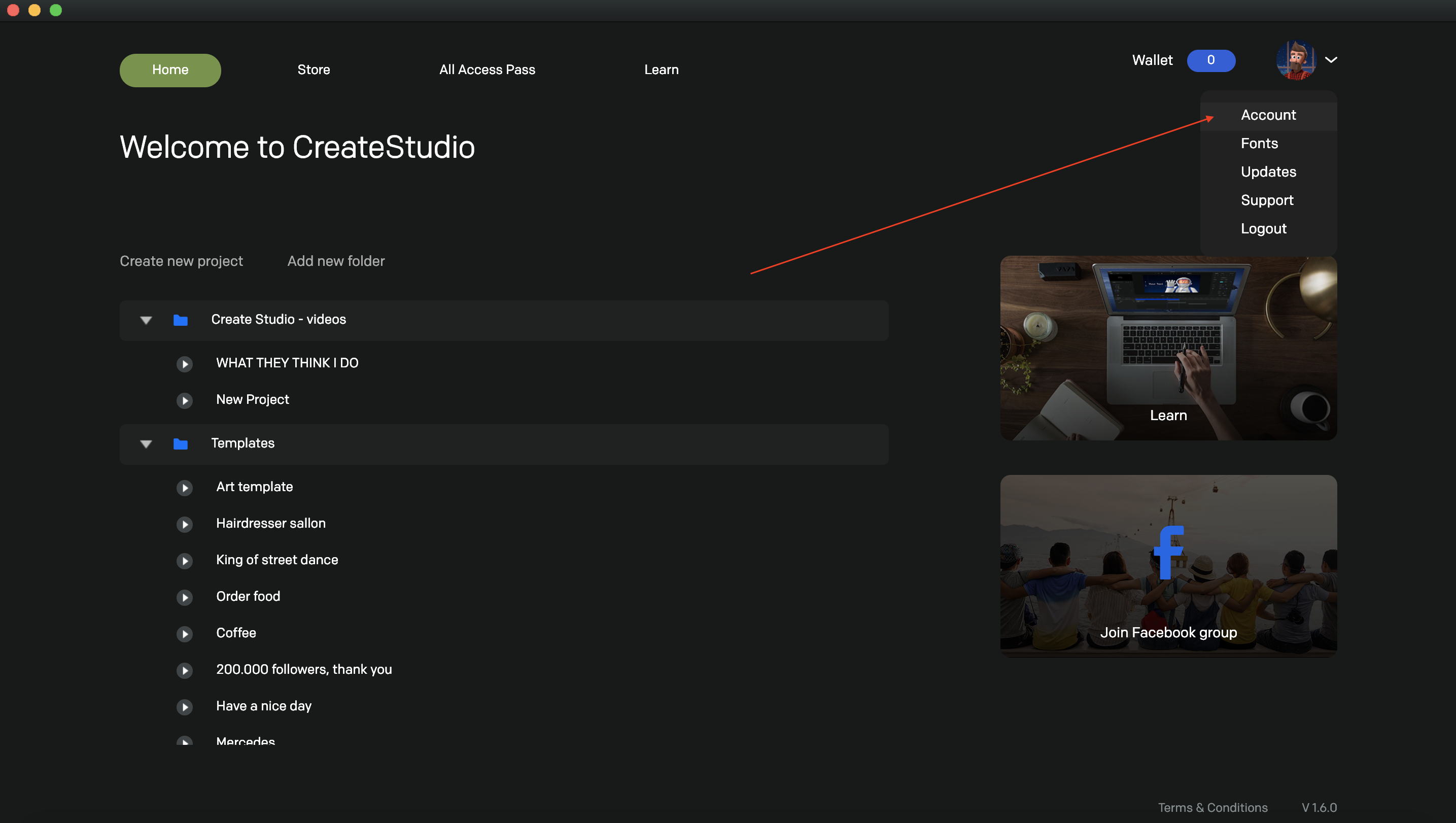The image size is (1456, 823).
Task: Open the Join Facebook group card
Action: coord(1168,566)
